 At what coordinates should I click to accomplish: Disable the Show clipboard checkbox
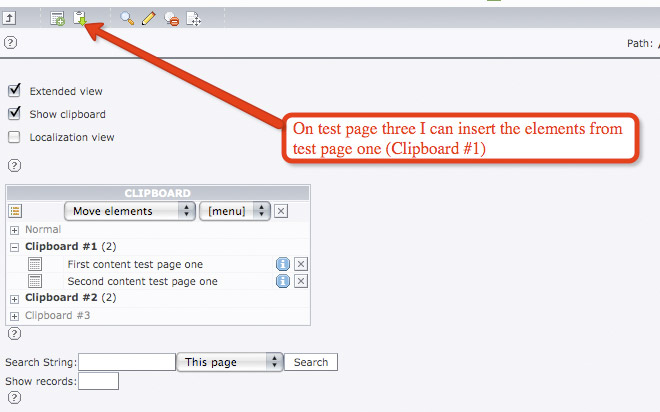(15, 113)
